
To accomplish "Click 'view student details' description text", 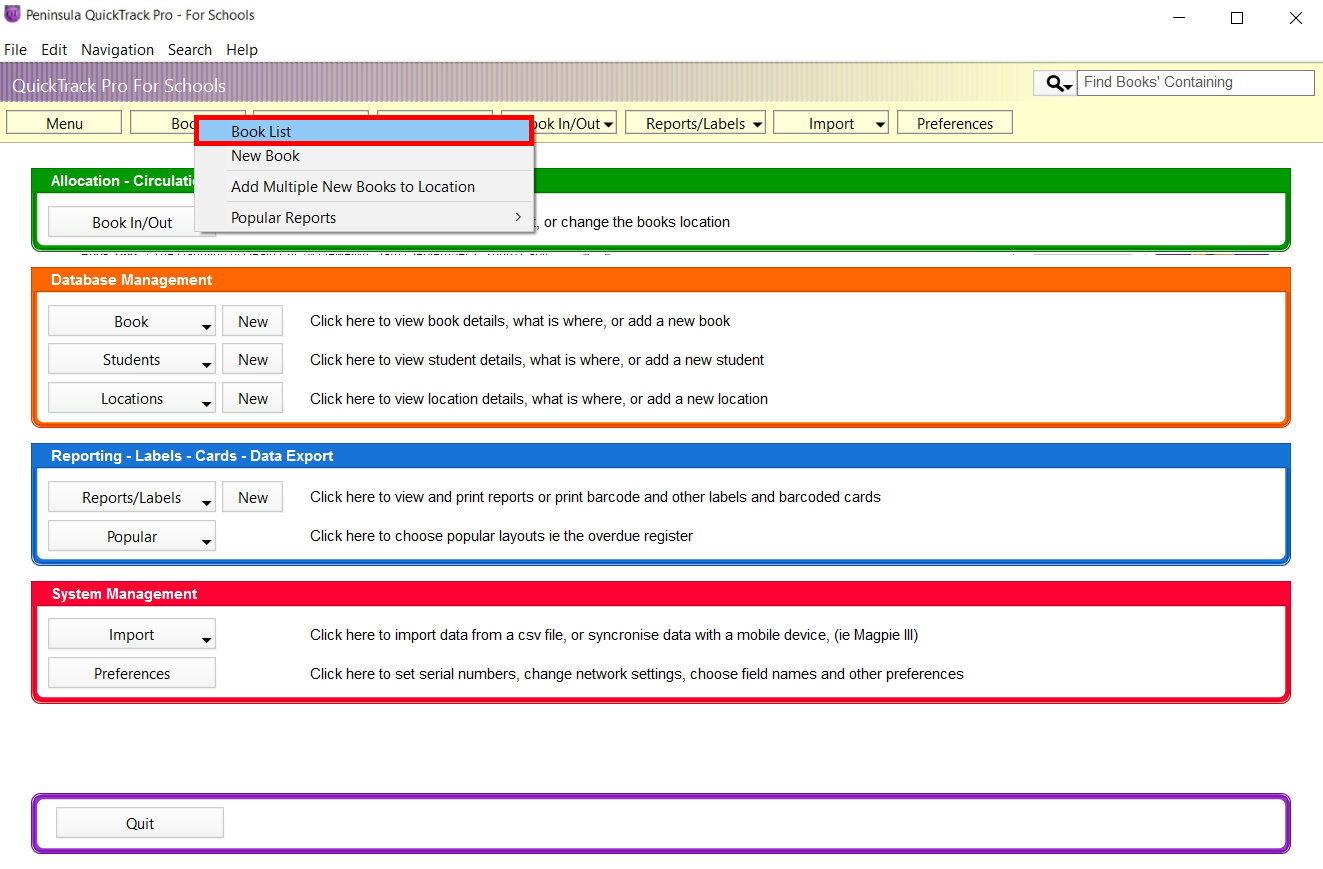I will click(537, 360).
